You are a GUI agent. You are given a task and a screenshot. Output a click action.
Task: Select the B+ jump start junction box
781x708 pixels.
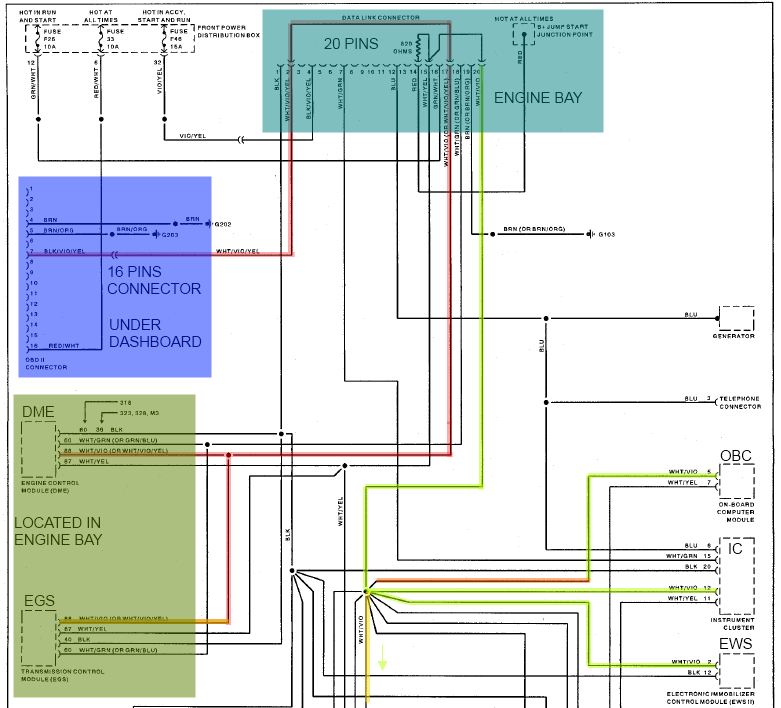tap(521, 34)
